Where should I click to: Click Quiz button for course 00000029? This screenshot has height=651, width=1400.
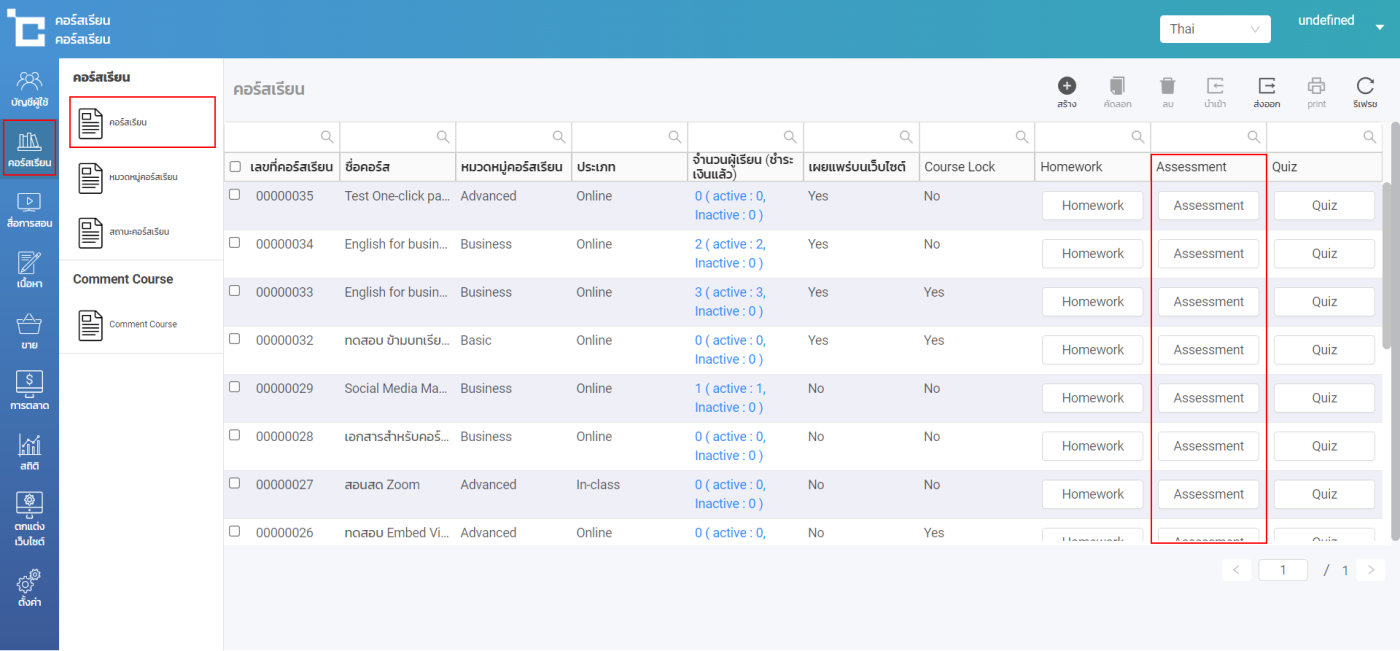click(1324, 398)
